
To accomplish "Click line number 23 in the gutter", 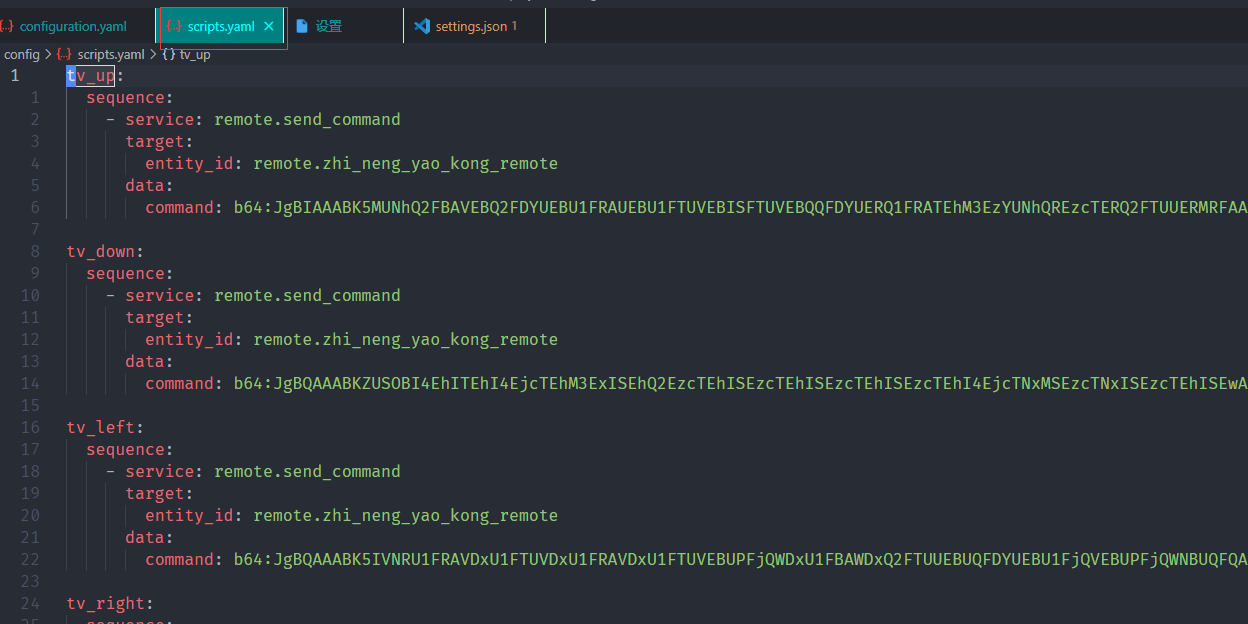I will (x=30, y=581).
